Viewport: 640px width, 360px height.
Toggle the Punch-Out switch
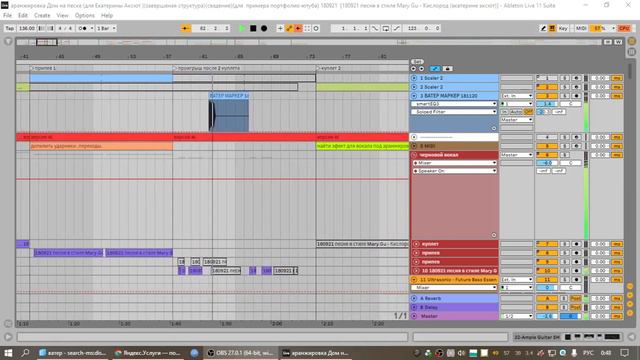(x=396, y=28)
